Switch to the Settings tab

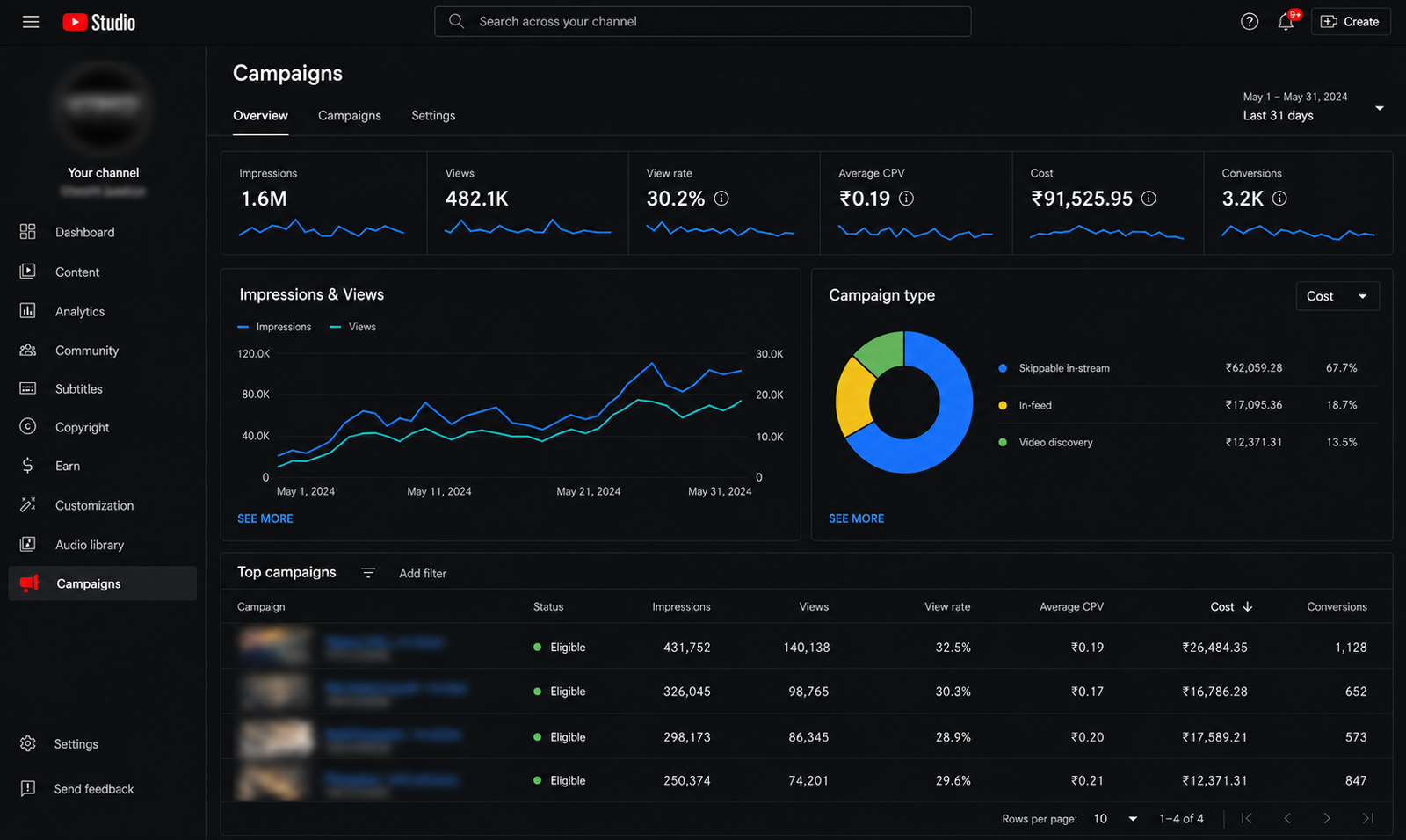(x=433, y=116)
